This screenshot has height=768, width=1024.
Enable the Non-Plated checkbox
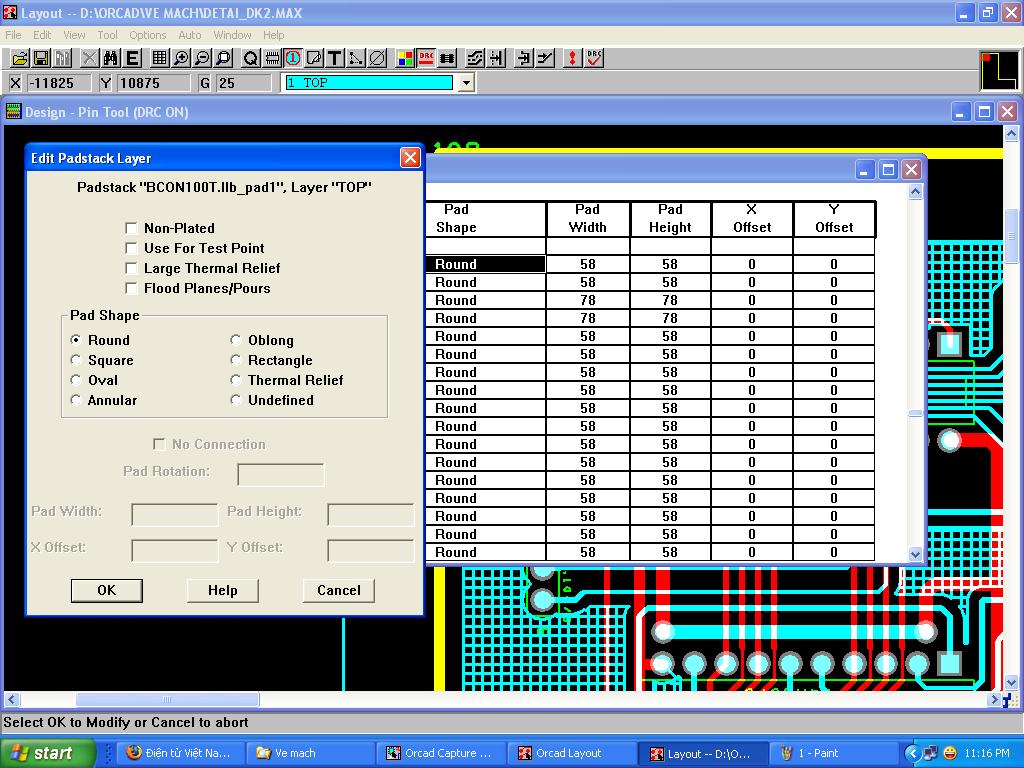point(131,228)
